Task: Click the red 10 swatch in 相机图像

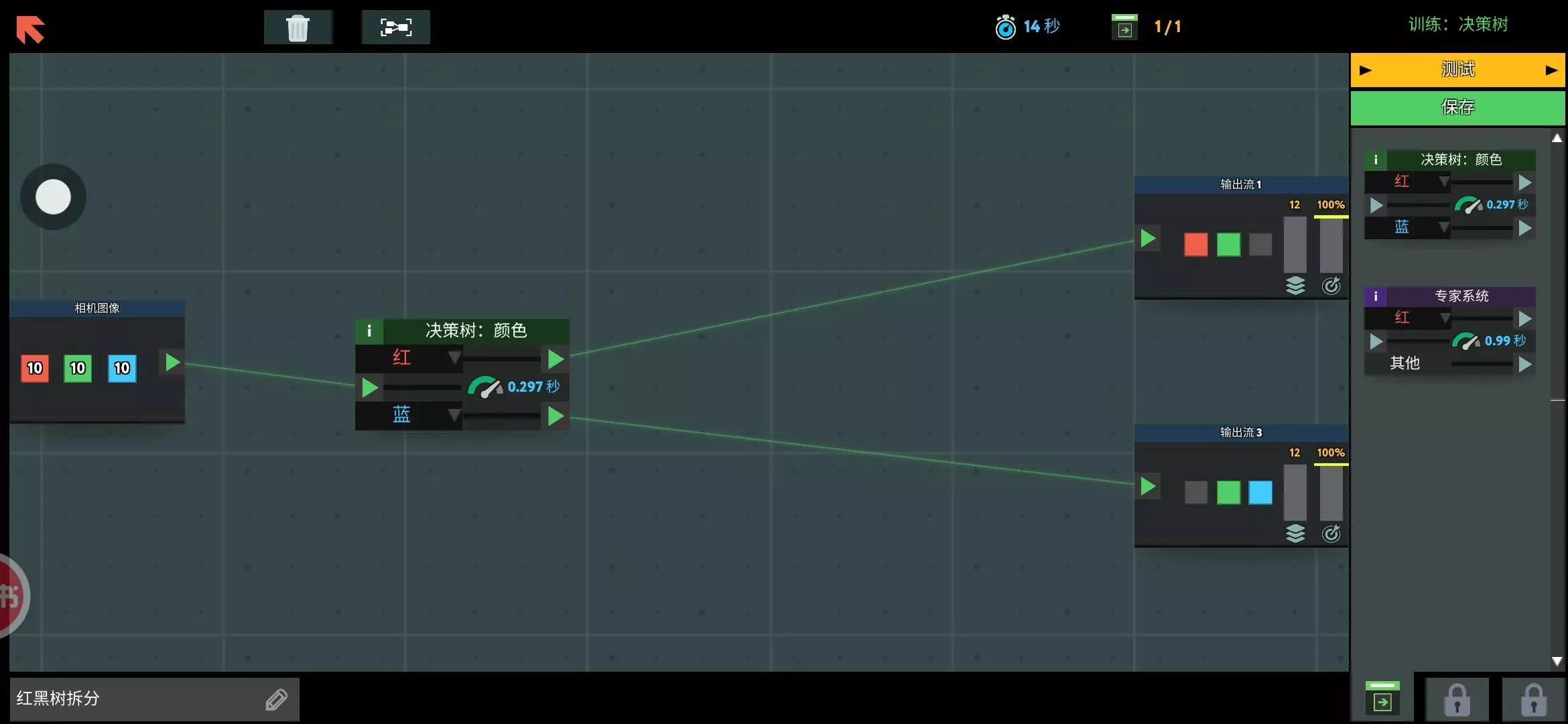Action: point(35,368)
